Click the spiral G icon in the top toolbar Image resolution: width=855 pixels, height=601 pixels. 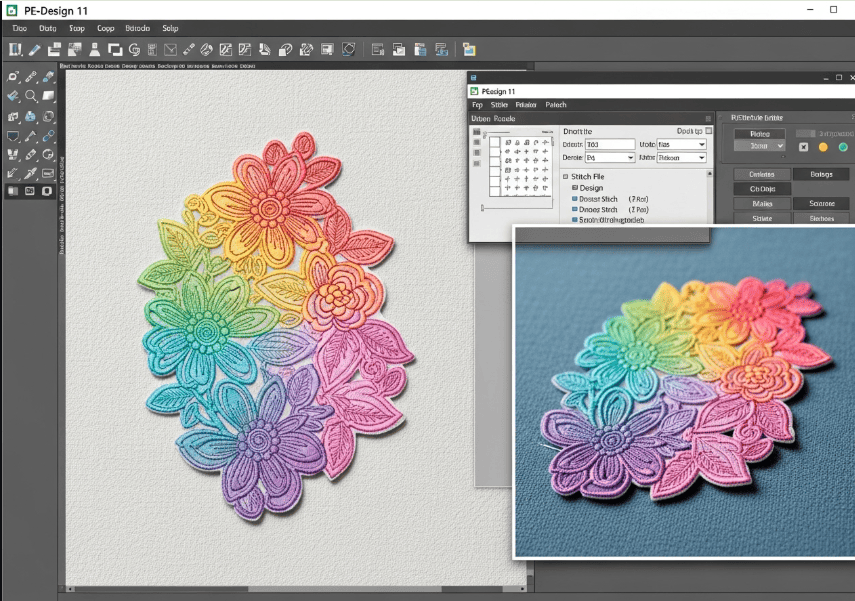(134, 50)
